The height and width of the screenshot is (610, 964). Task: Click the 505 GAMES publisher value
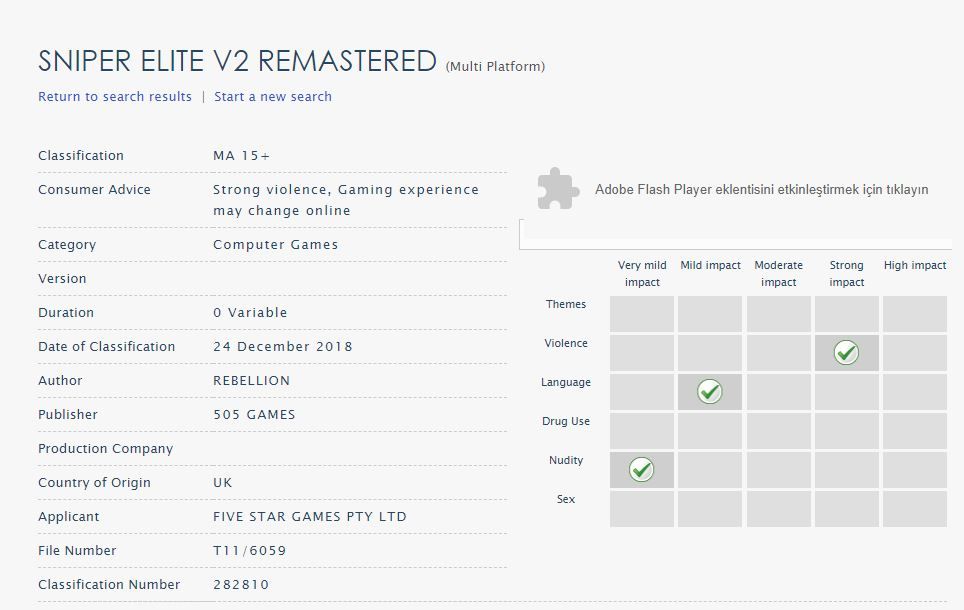pyautogui.click(x=254, y=414)
